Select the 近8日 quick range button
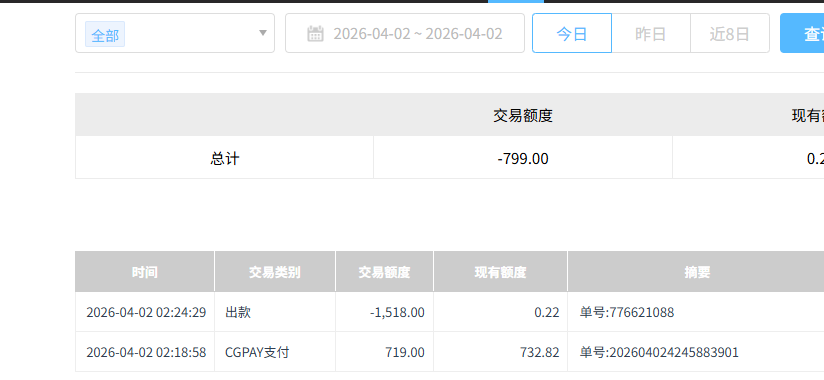 730,33
